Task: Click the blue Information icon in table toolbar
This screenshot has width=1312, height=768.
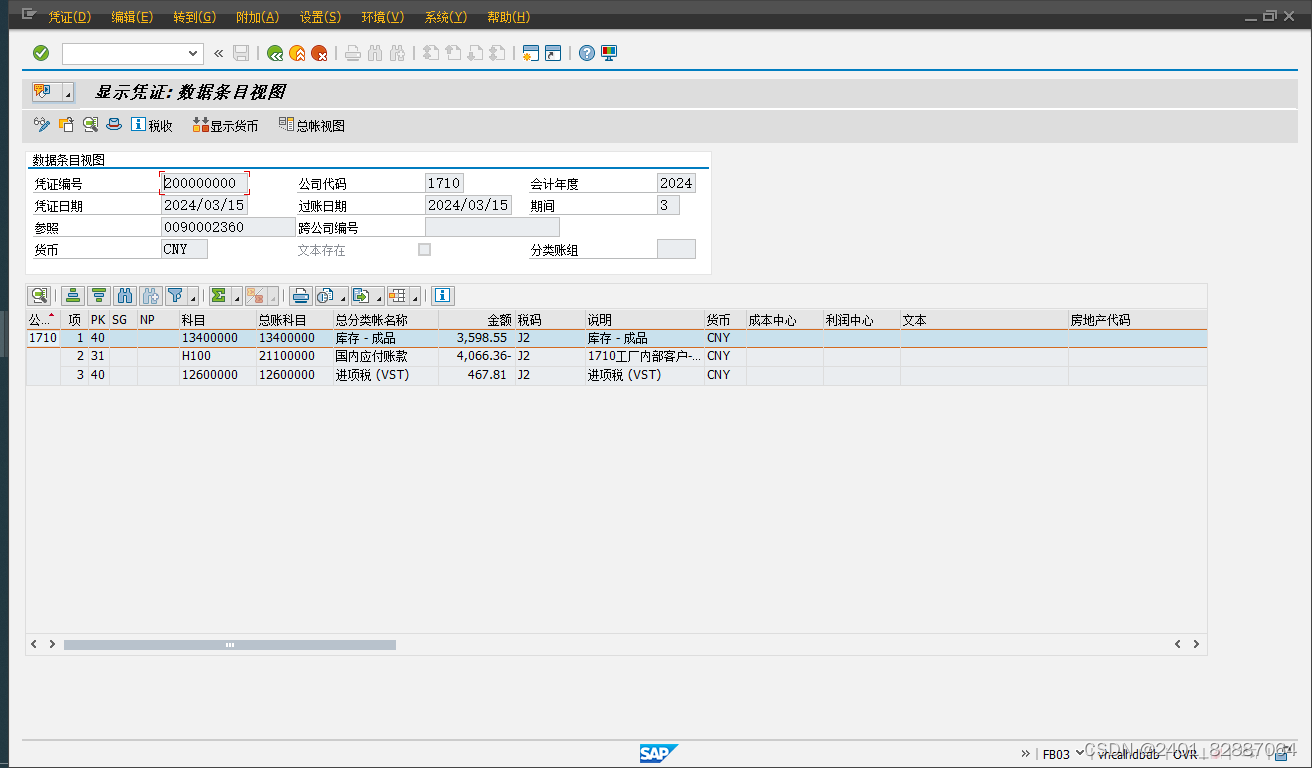Action: [x=443, y=295]
